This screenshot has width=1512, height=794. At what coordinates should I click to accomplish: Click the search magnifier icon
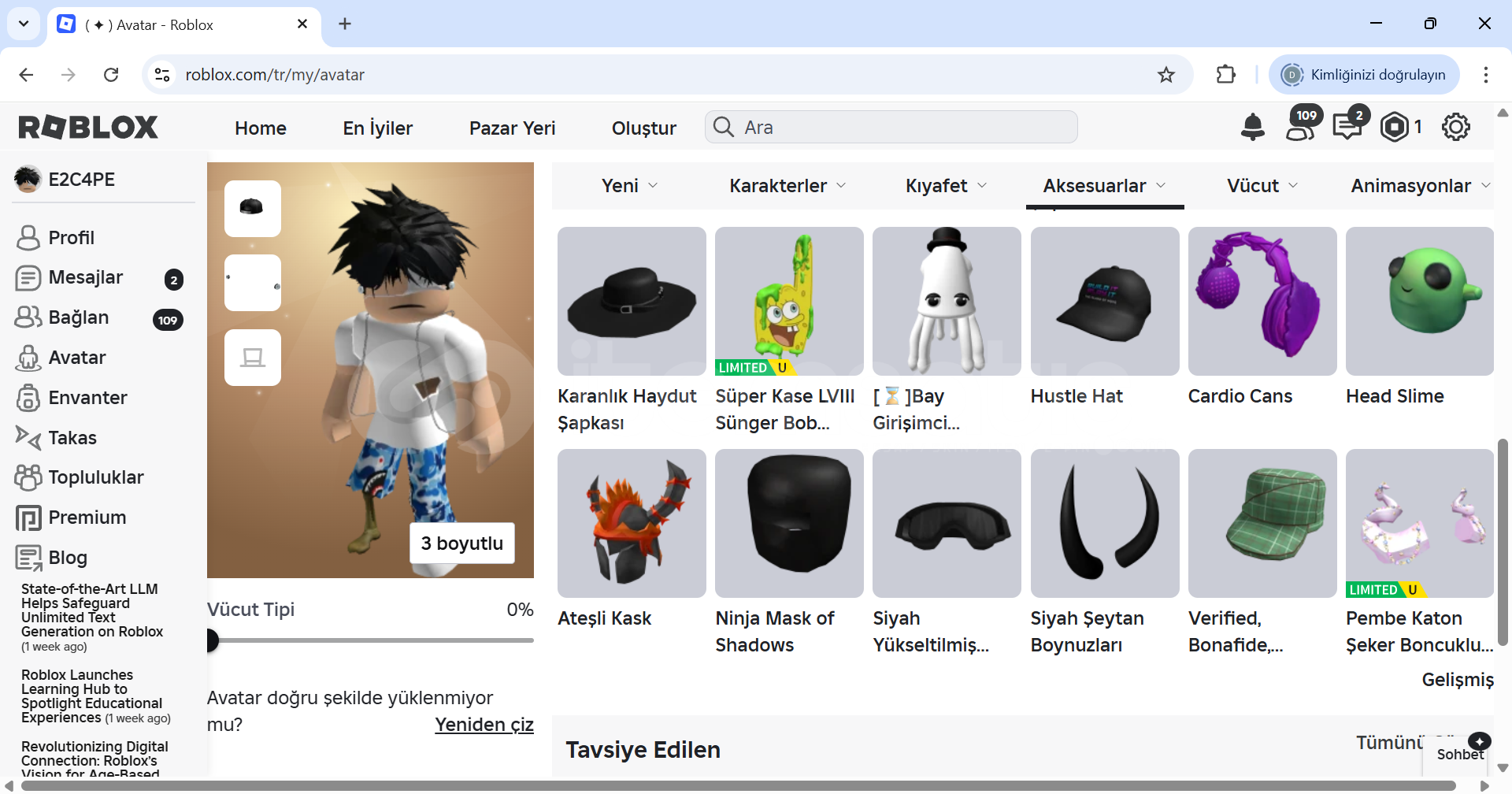[723, 127]
